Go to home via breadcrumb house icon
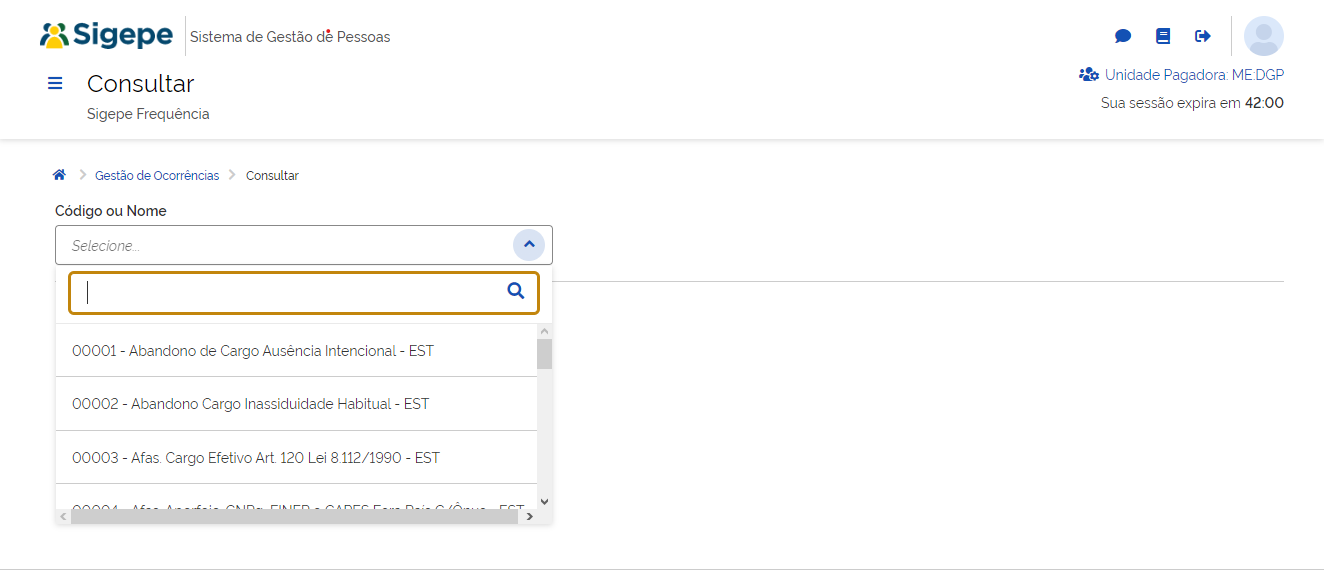This screenshot has width=1324, height=570. 59,175
